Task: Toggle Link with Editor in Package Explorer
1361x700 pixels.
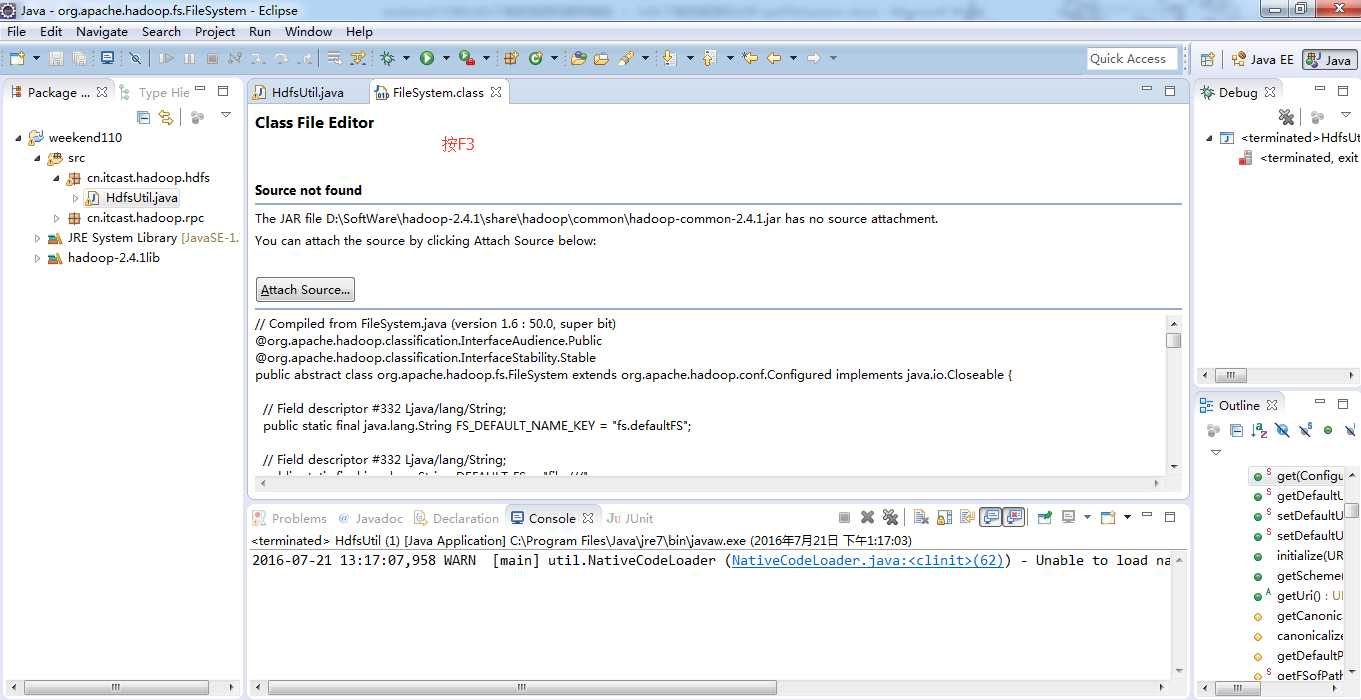Action: [166, 117]
